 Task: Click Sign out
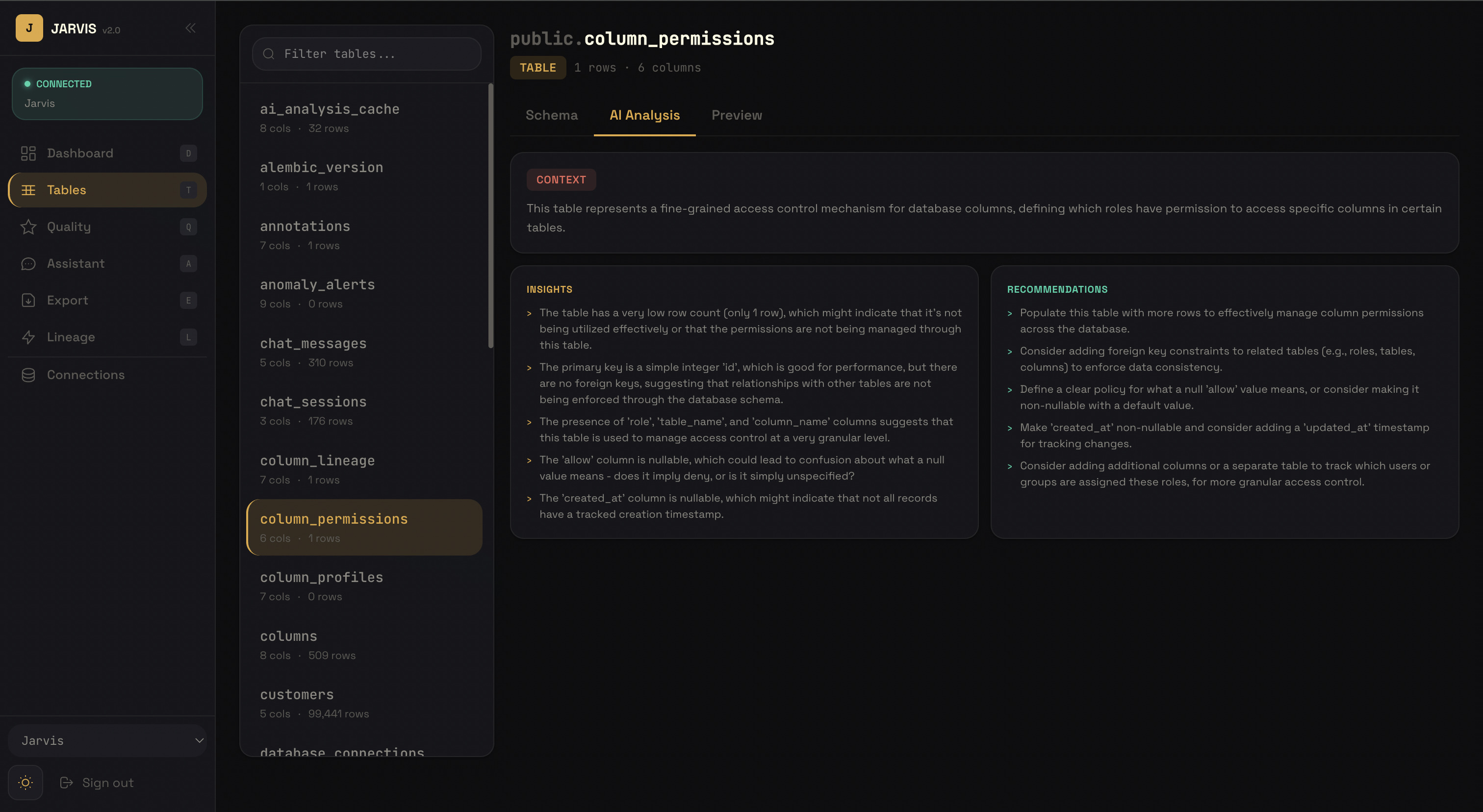point(97,783)
